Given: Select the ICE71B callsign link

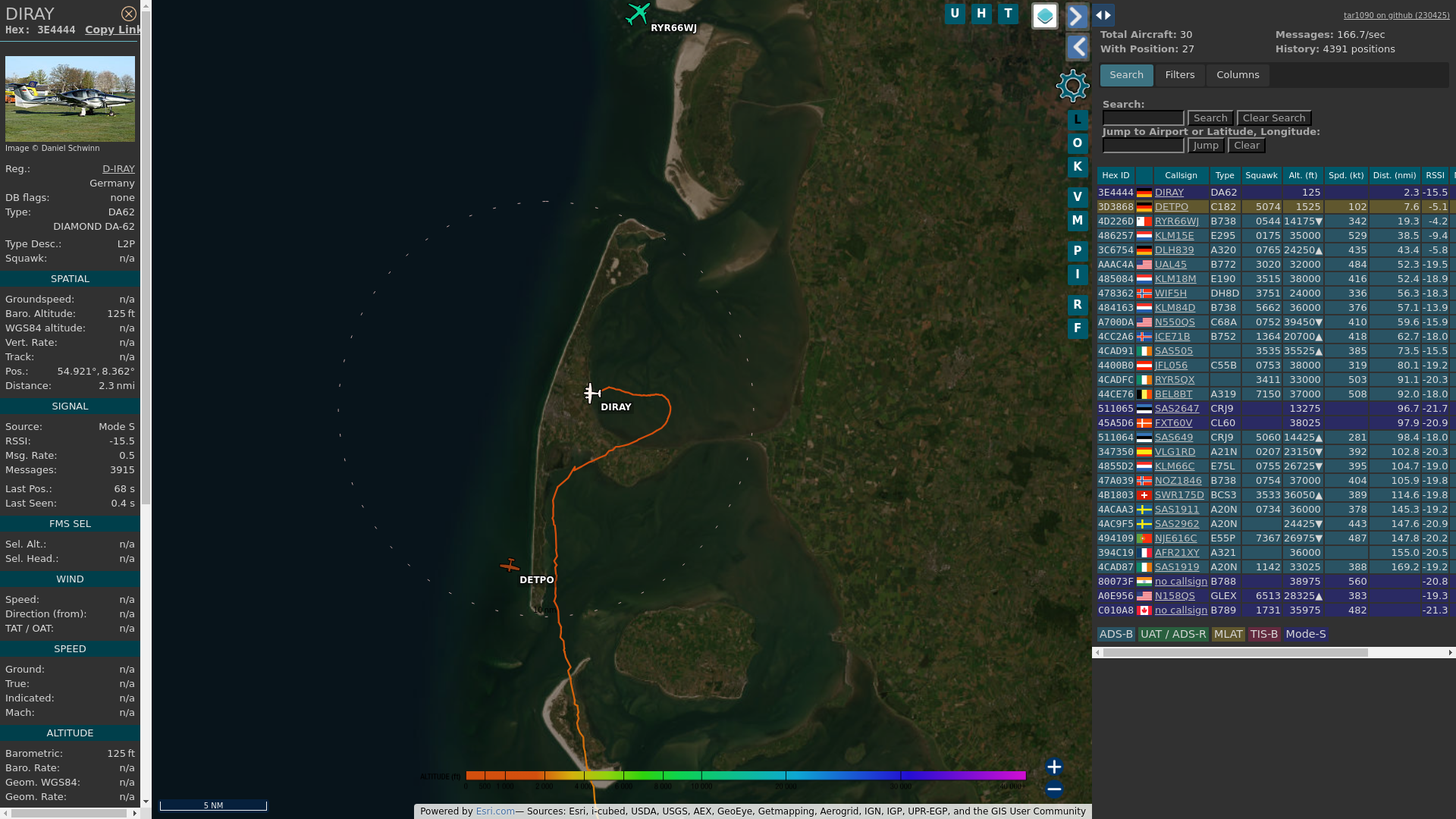Looking at the screenshot, I should coord(1172,337).
